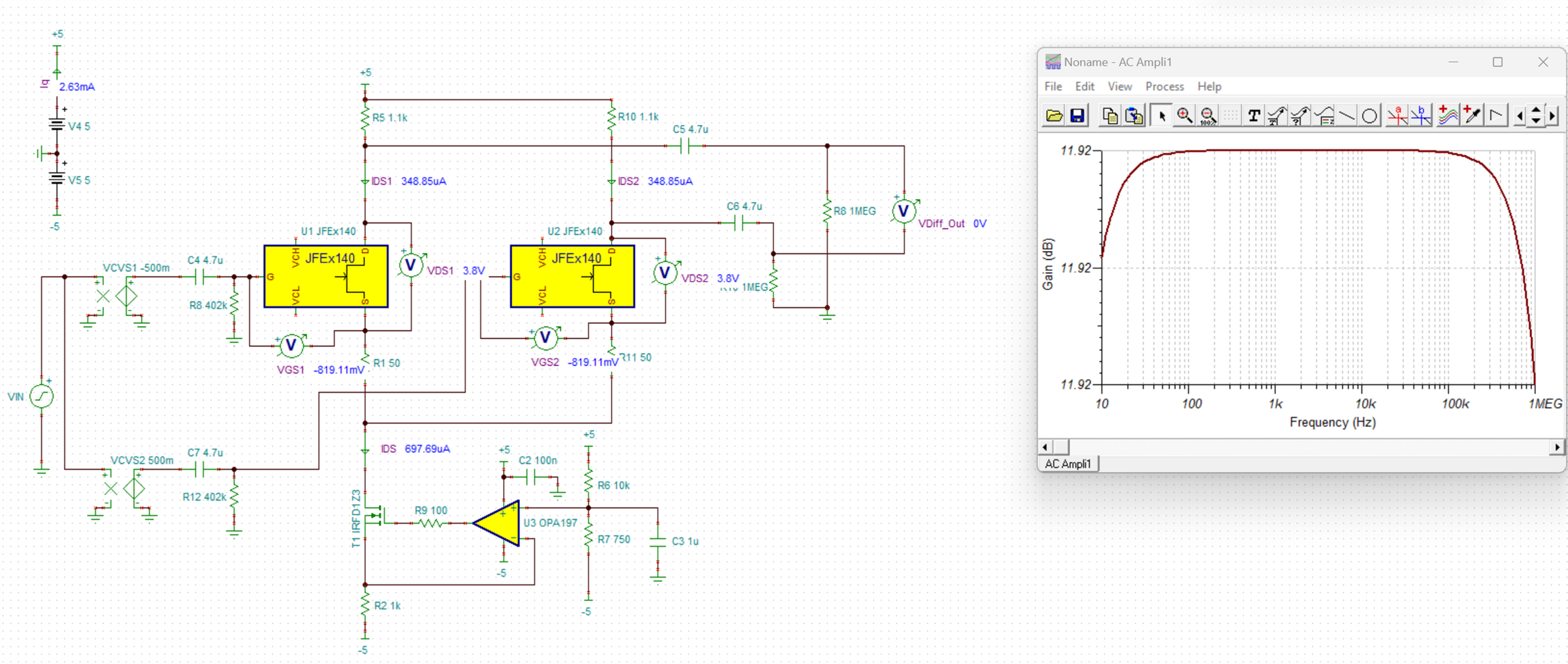Select the pointer arrow tool
This screenshot has height=664, width=1568.
1161,116
